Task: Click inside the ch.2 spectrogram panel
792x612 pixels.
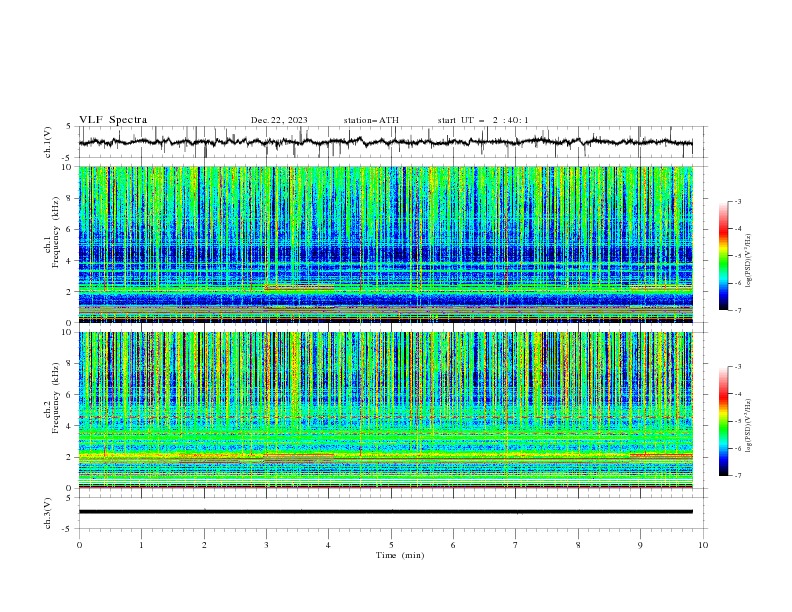Action: coord(385,410)
